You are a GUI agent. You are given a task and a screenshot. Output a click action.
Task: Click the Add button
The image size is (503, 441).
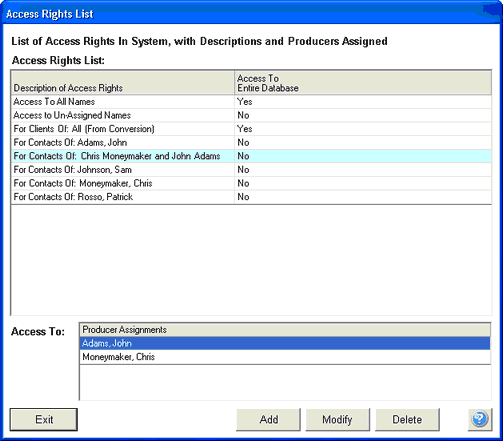pyautogui.click(x=268, y=419)
